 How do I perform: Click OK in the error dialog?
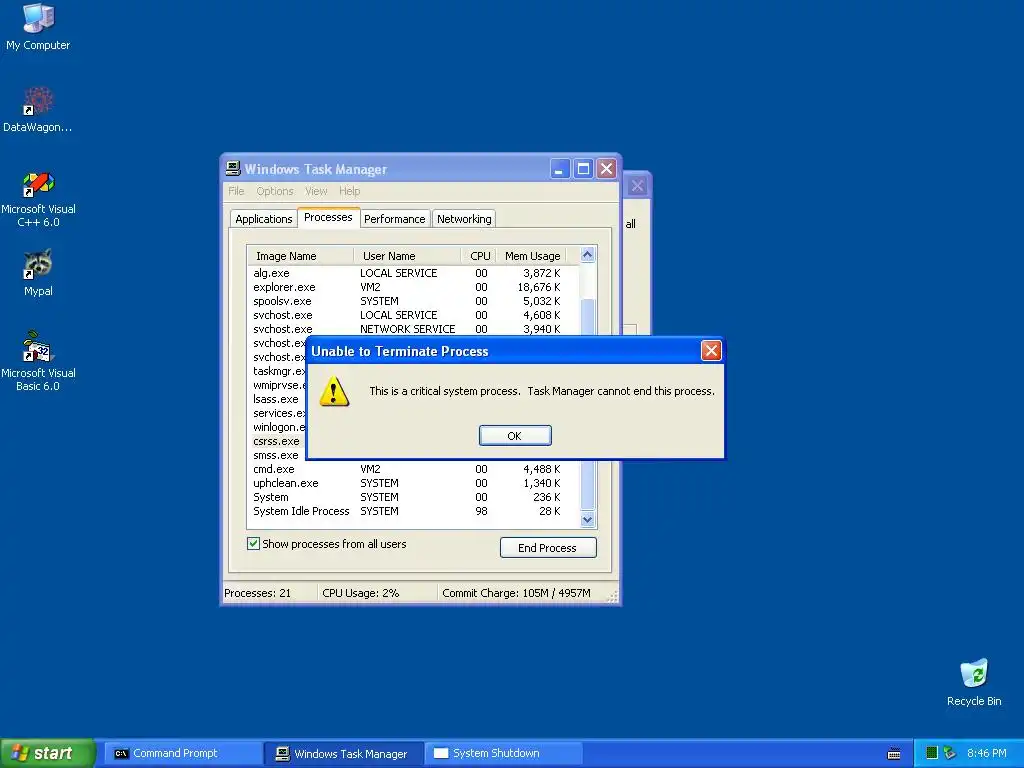coord(515,436)
